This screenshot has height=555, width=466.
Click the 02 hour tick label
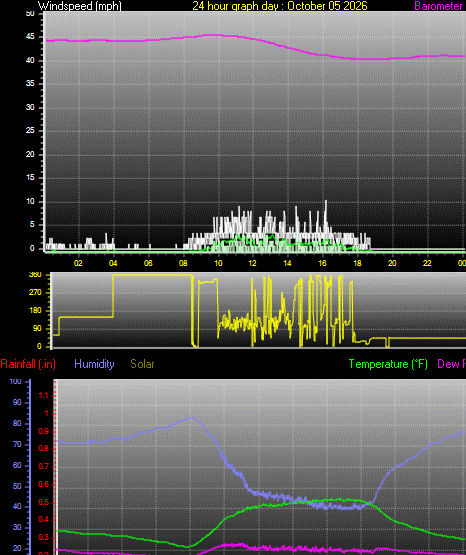[78, 263]
